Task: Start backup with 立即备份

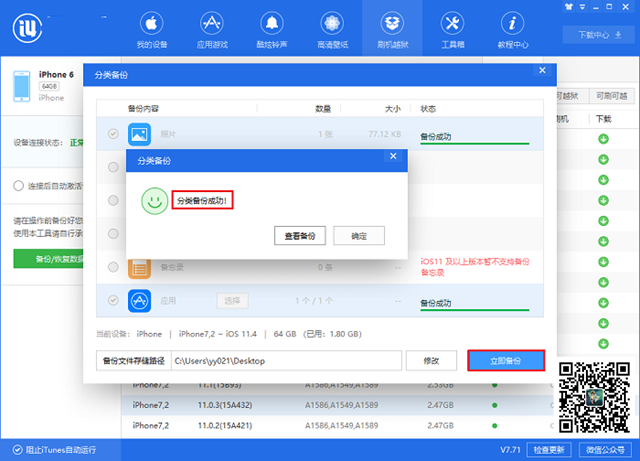Action: pyautogui.click(x=506, y=361)
